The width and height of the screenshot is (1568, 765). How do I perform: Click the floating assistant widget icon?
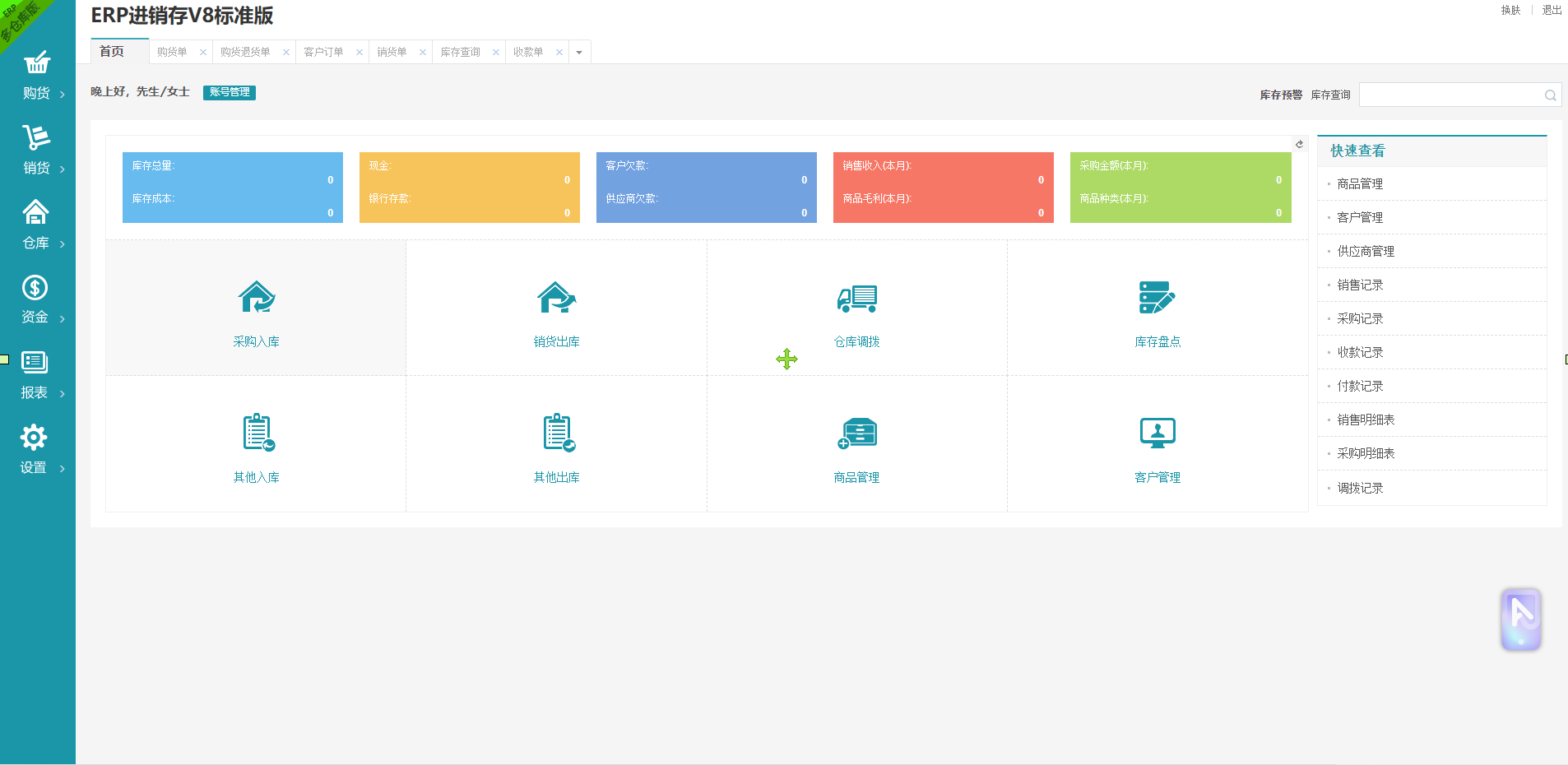1521,619
